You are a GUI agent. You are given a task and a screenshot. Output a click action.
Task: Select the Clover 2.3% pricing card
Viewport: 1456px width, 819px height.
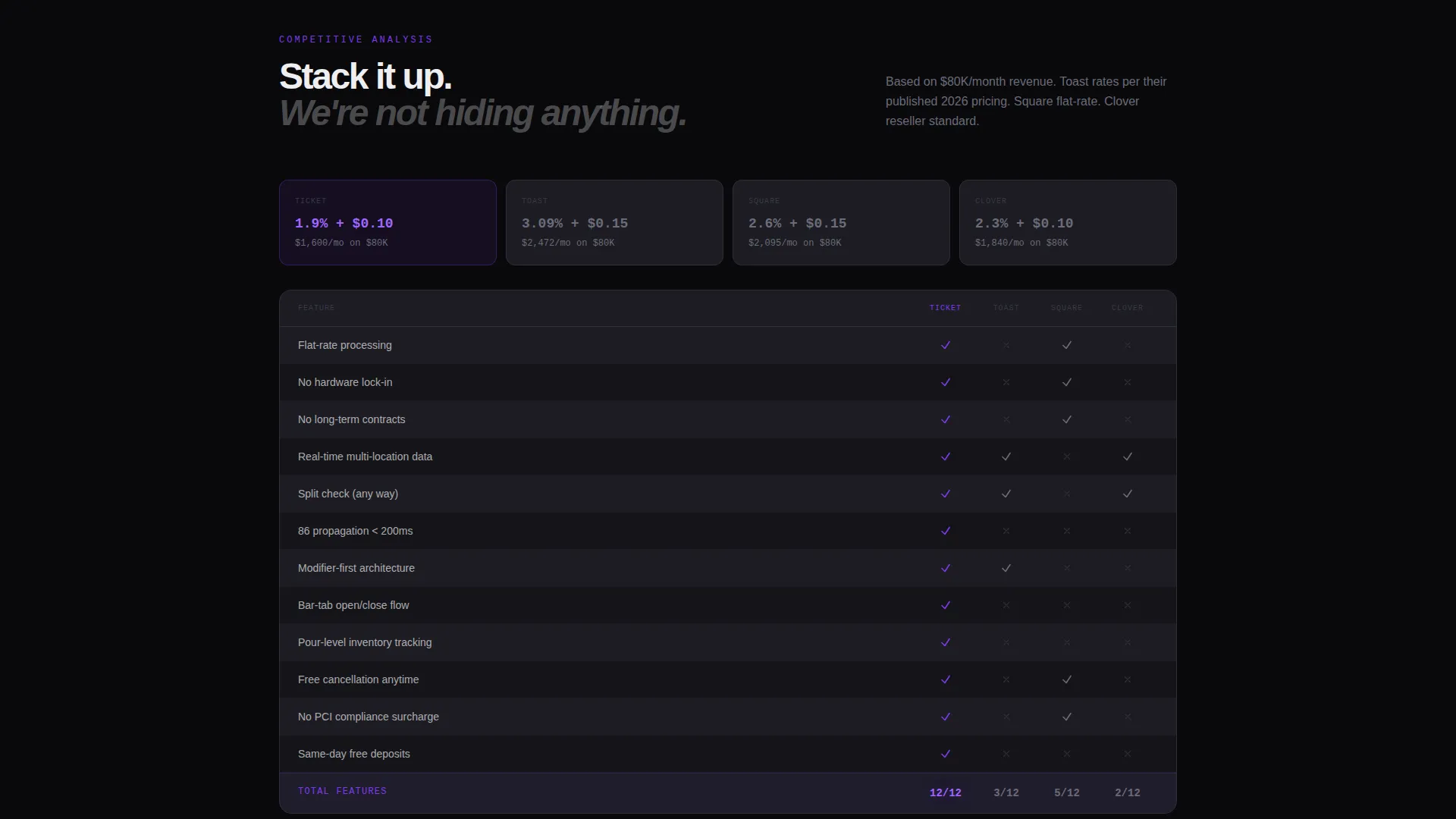point(1068,222)
